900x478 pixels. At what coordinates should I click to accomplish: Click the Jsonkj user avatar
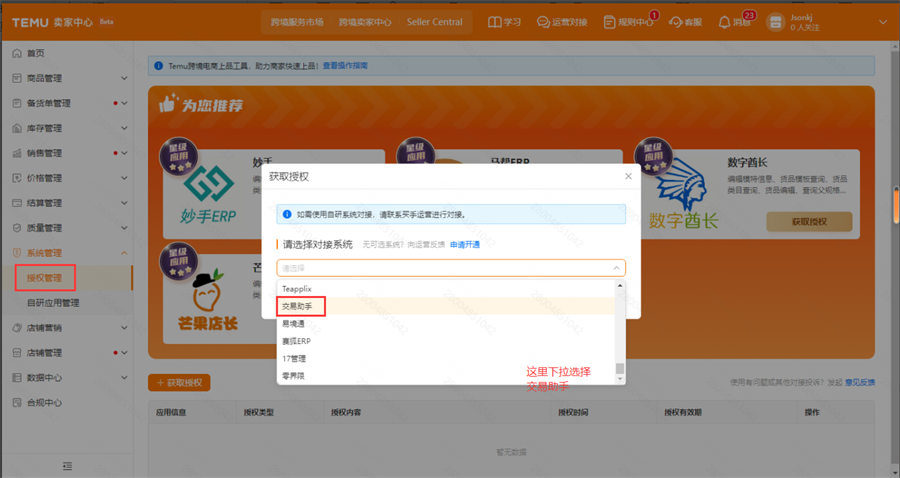pos(775,22)
